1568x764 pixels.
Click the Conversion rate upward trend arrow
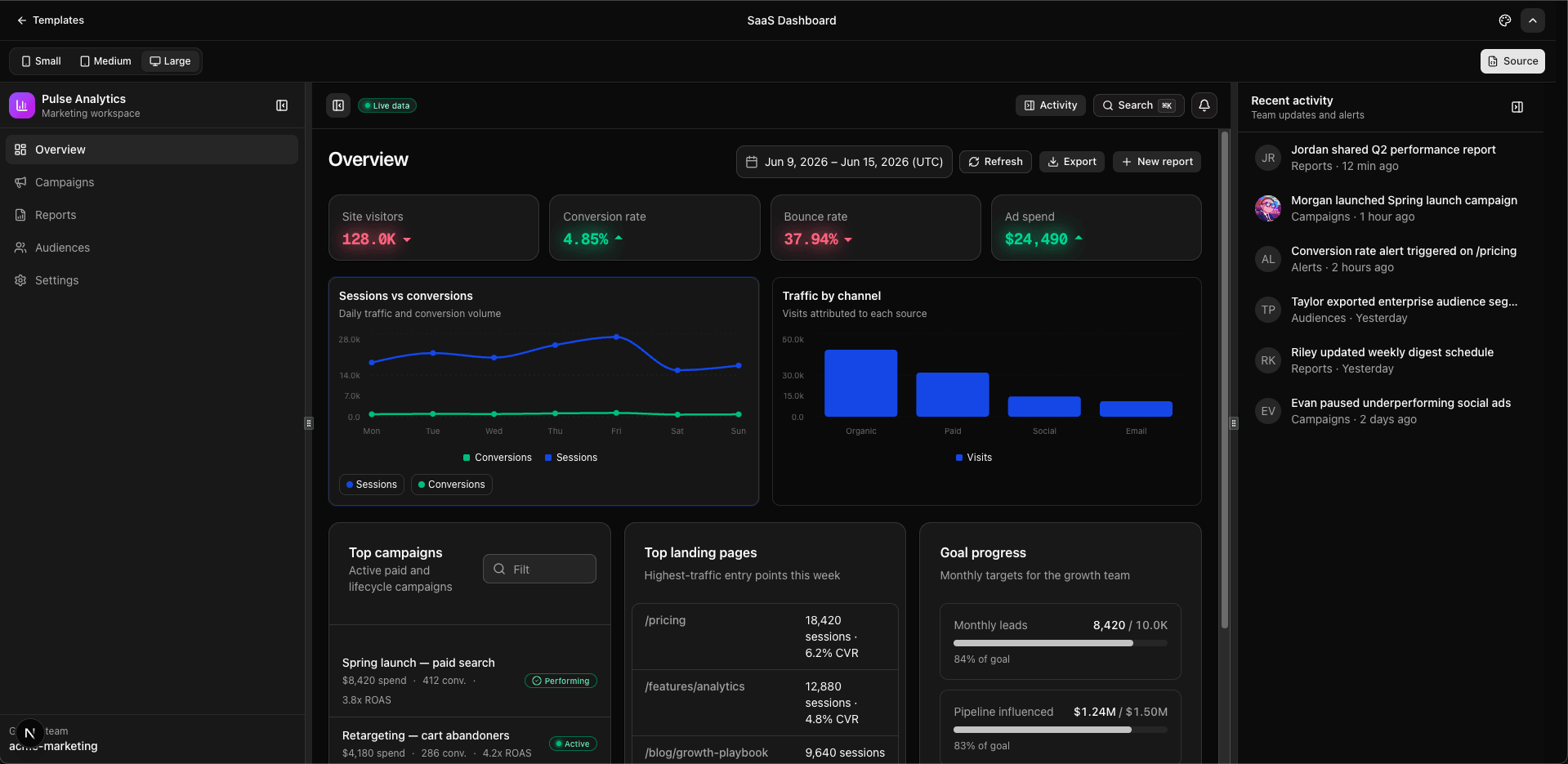pyautogui.click(x=619, y=239)
